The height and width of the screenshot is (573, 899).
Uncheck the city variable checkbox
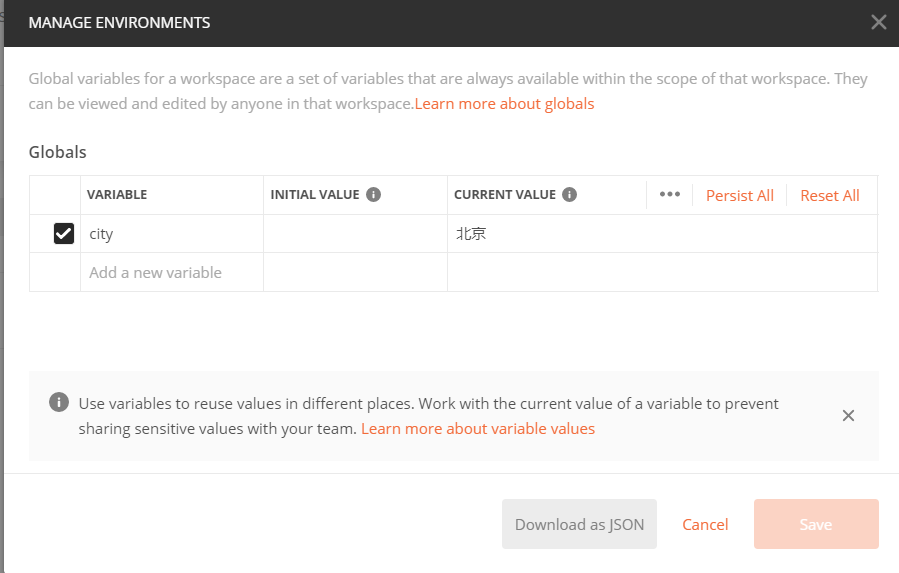point(64,234)
